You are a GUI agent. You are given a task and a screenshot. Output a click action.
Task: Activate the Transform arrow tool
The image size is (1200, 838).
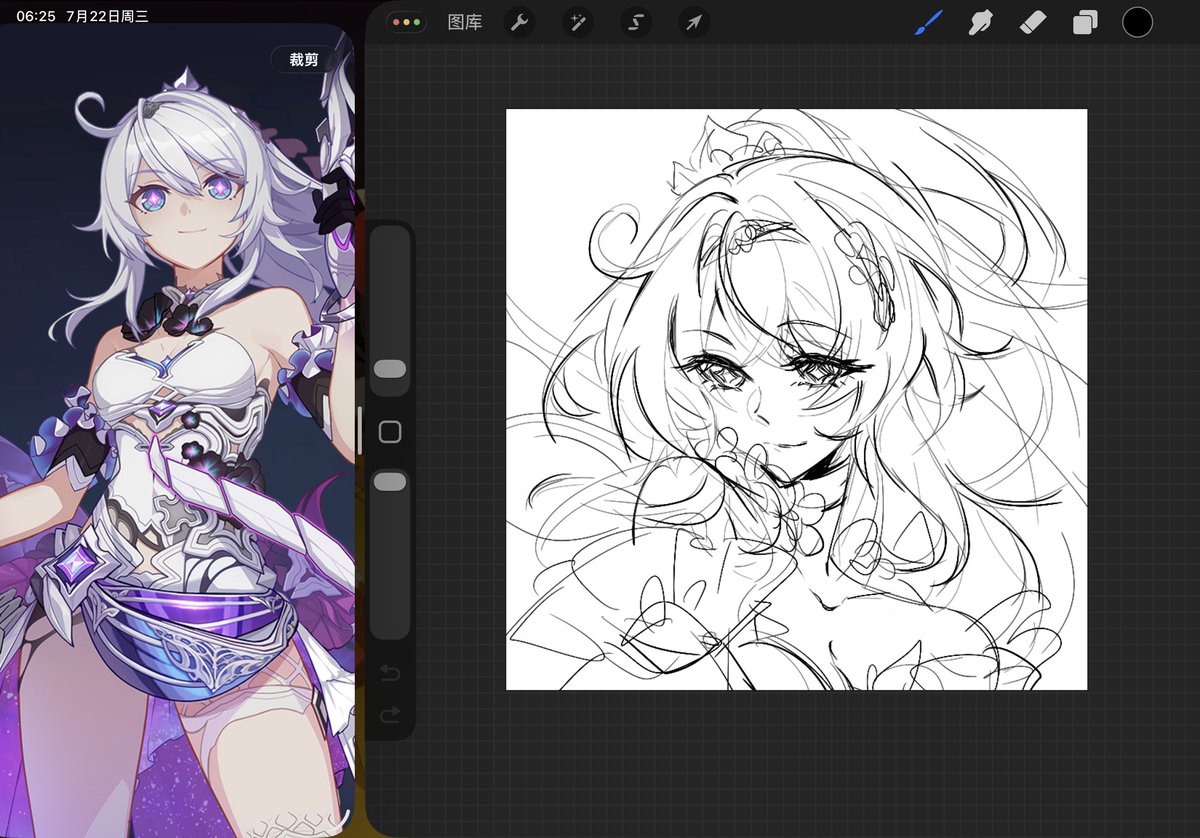693,22
